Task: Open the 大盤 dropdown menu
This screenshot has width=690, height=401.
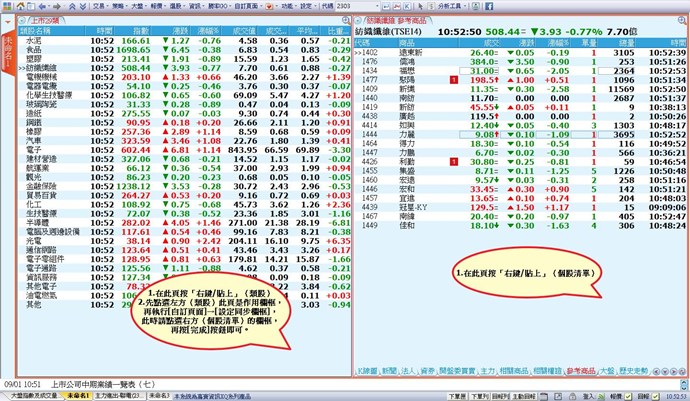Action: click(139, 6)
